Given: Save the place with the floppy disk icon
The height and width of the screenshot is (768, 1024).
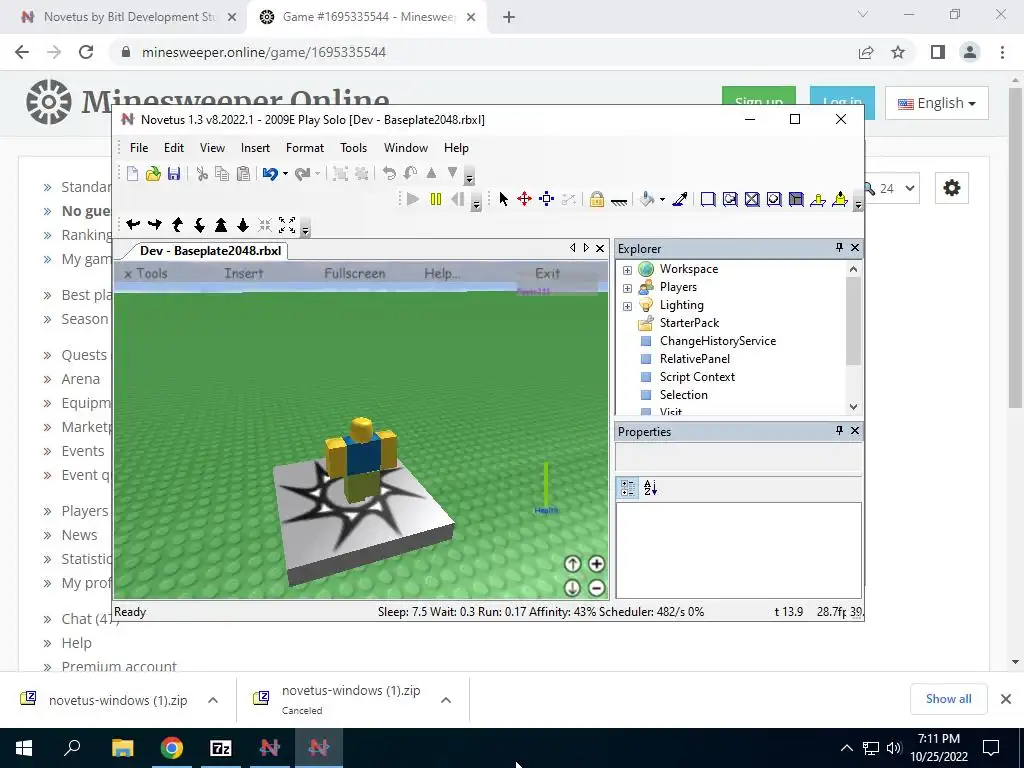Looking at the screenshot, I should click(x=174, y=174).
